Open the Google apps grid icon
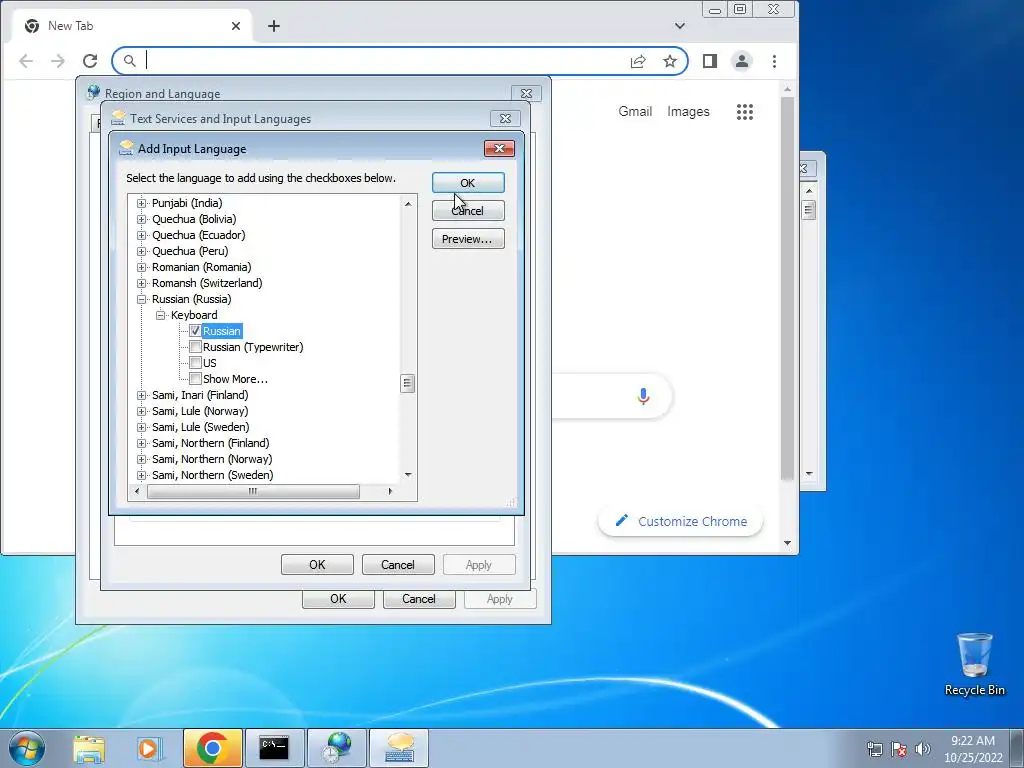 [744, 112]
